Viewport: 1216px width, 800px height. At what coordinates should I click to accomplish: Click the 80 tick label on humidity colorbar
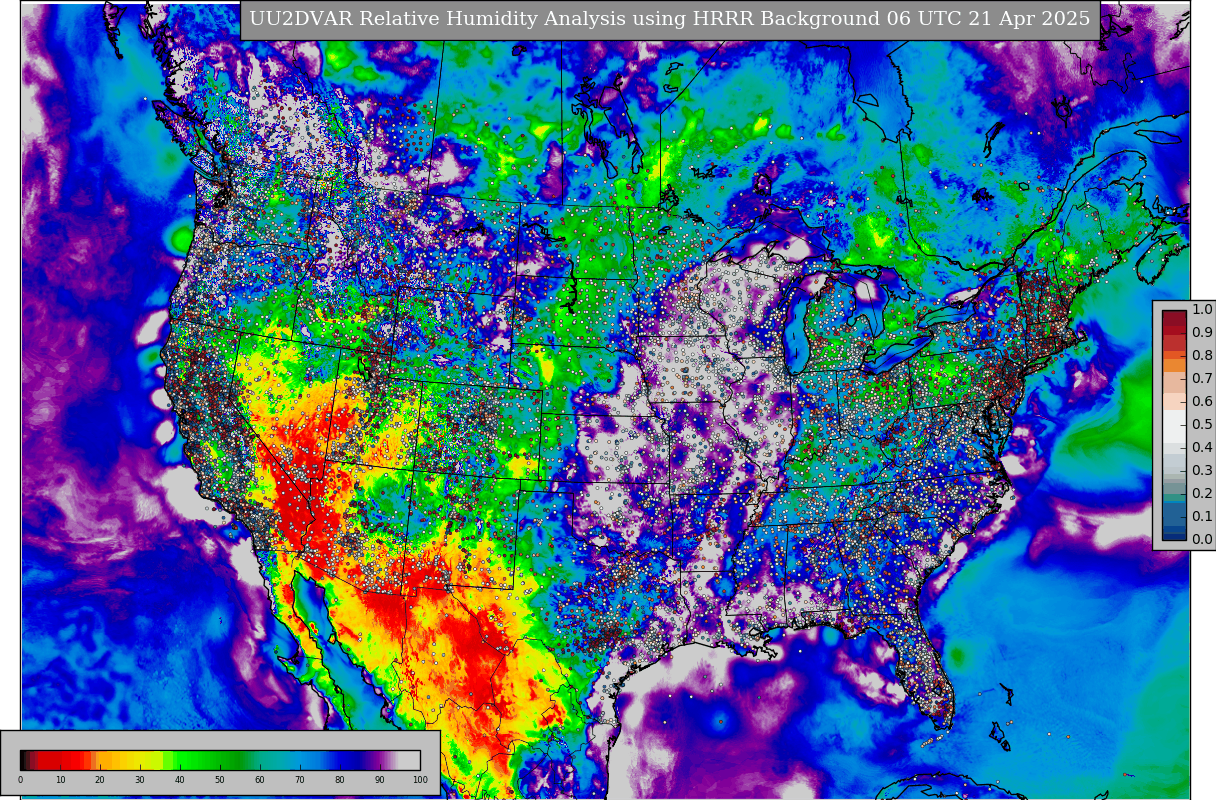pos(340,780)
